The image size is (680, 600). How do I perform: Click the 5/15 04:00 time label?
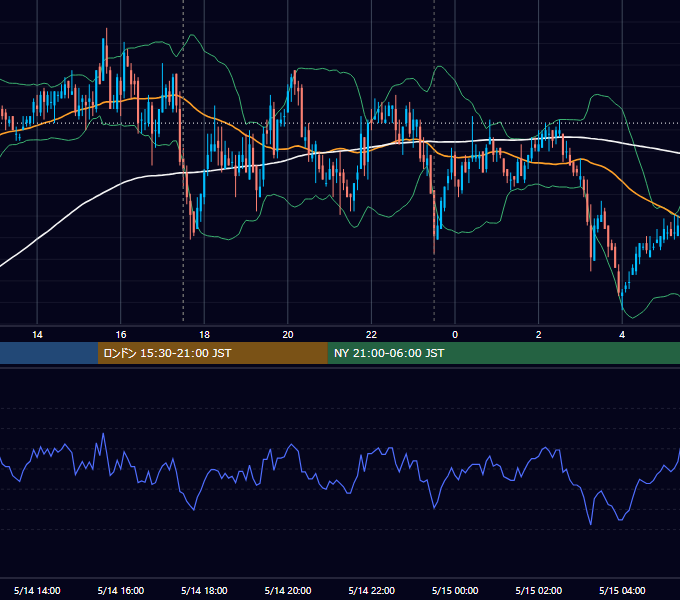(x=622, y=590)
